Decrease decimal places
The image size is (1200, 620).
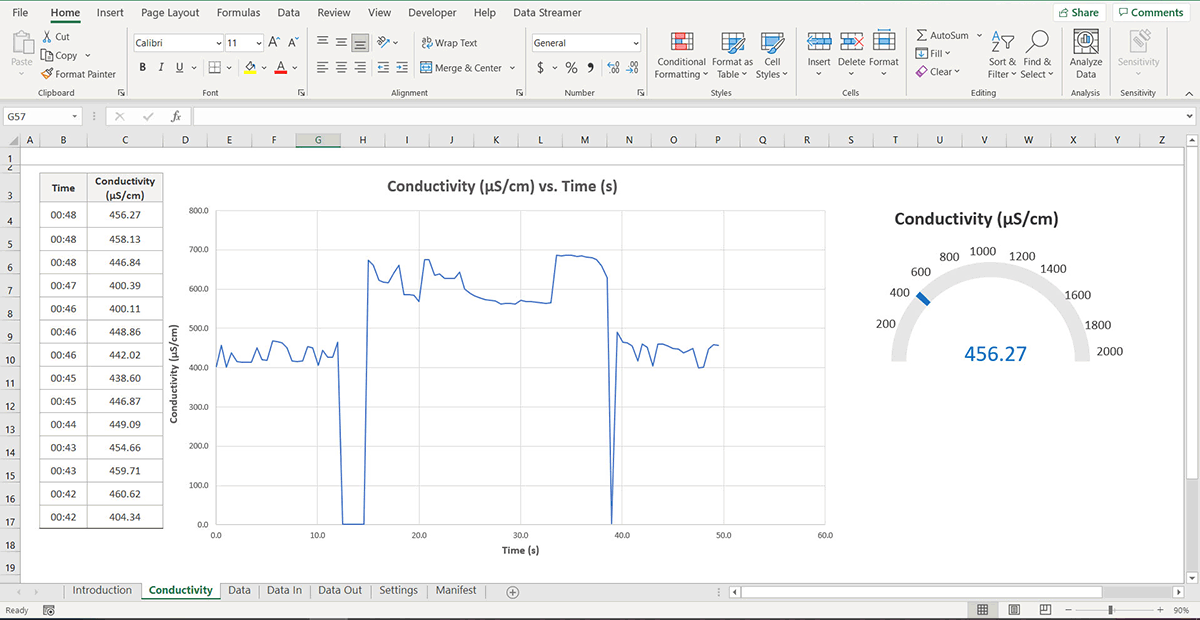click(x=633, y=68)
